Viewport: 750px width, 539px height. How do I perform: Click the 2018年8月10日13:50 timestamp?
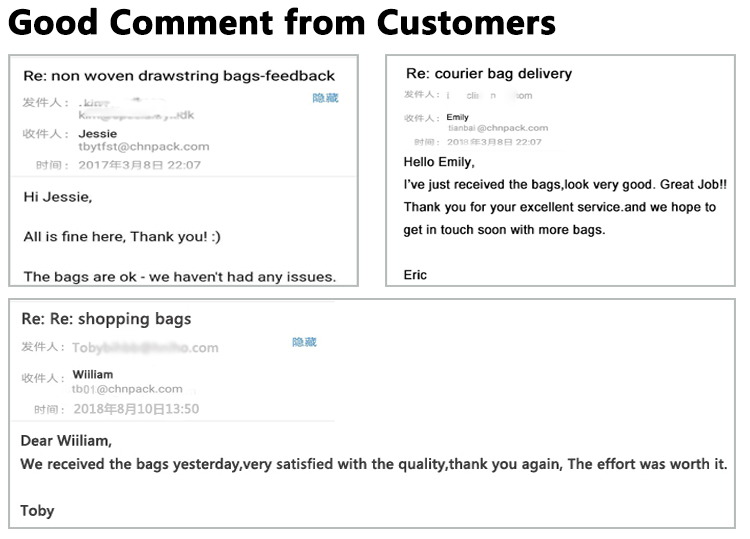pos(136,409)
